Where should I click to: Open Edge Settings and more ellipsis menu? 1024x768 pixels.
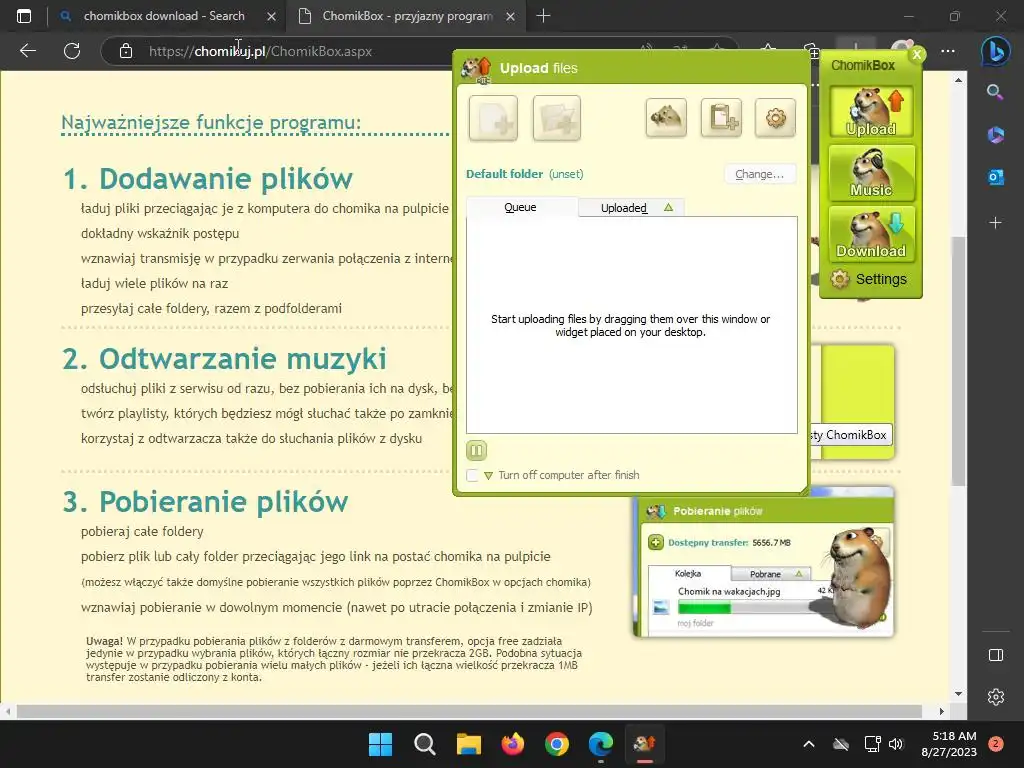click(948, 51)
